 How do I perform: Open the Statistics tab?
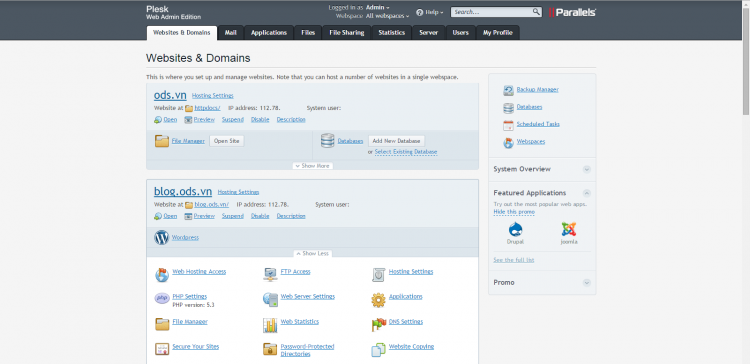(392, 33)
